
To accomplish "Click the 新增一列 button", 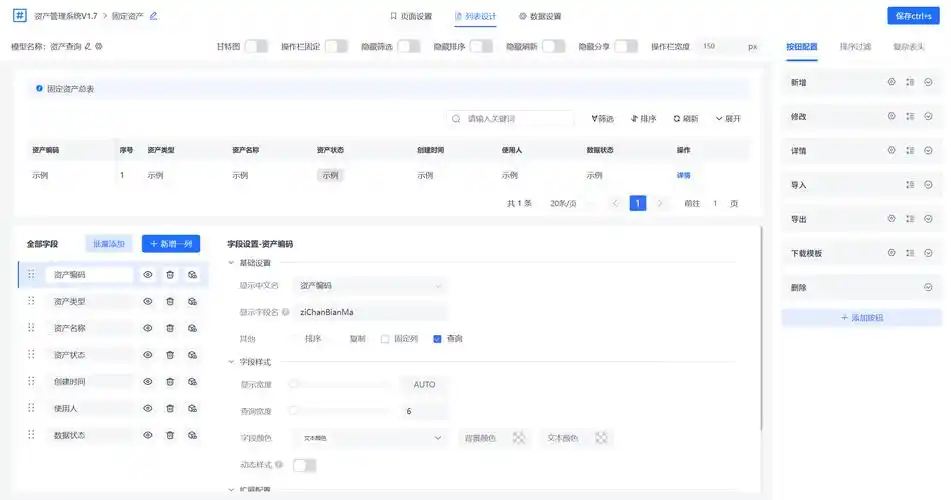I will pyautogui.click(x=171, y=244).
